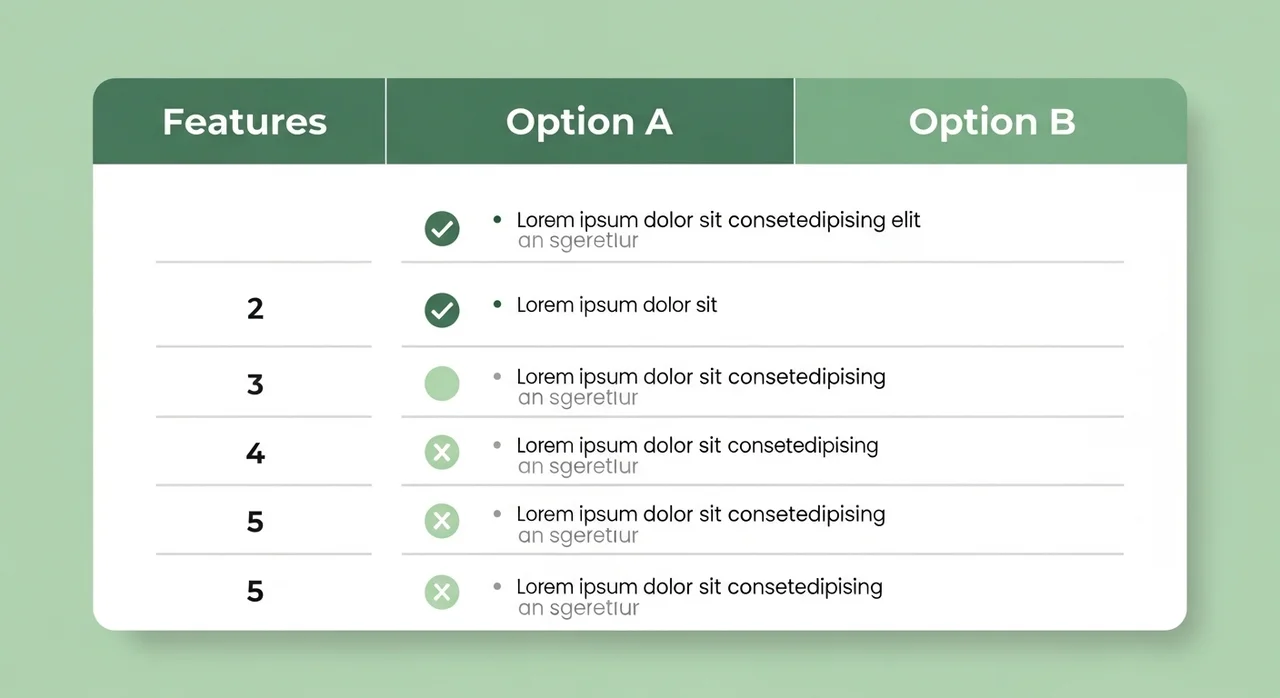Select the Features column header
This screenshot has height=698, width=1280.
244,122
